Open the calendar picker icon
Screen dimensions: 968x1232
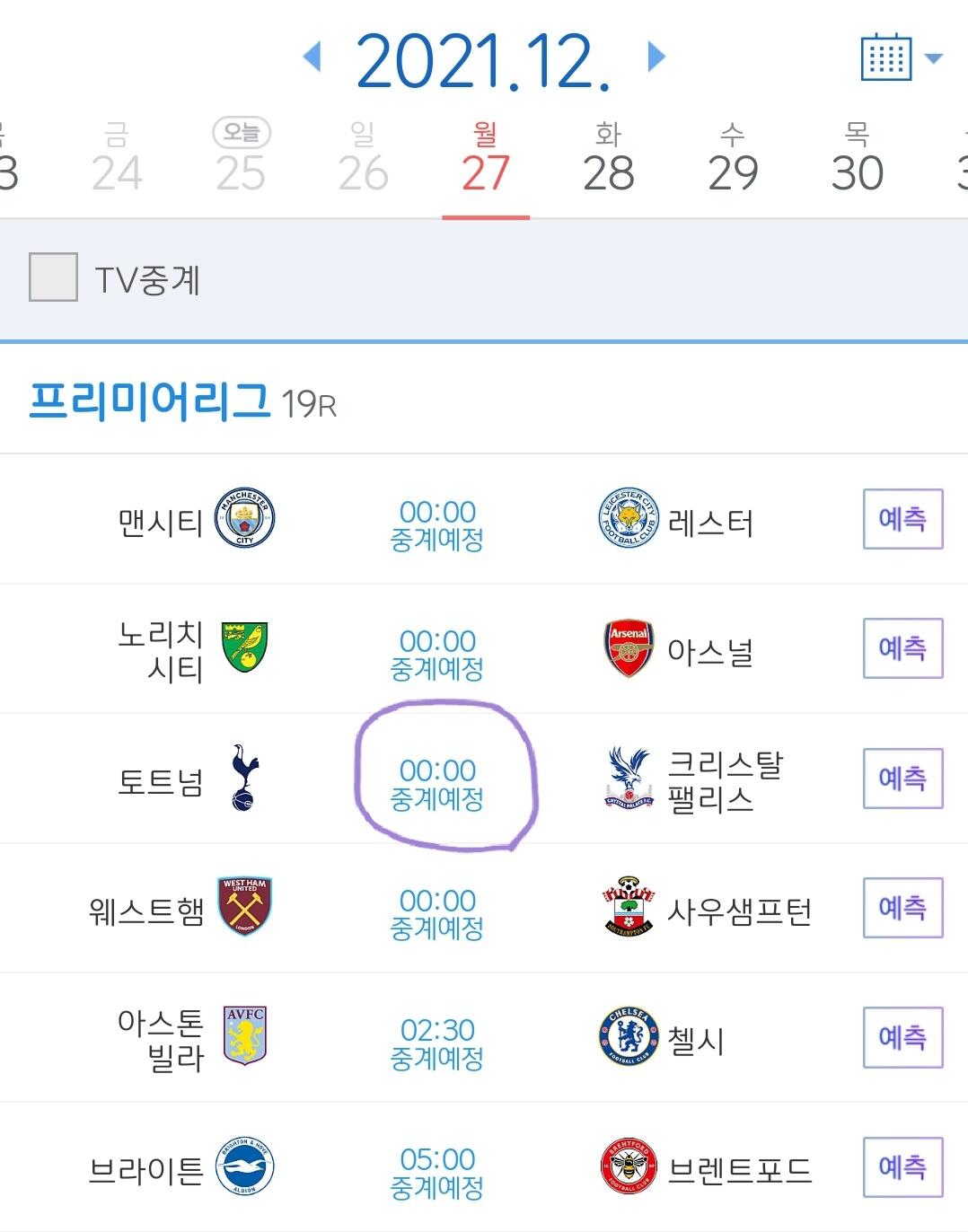(x=886, y=58)
